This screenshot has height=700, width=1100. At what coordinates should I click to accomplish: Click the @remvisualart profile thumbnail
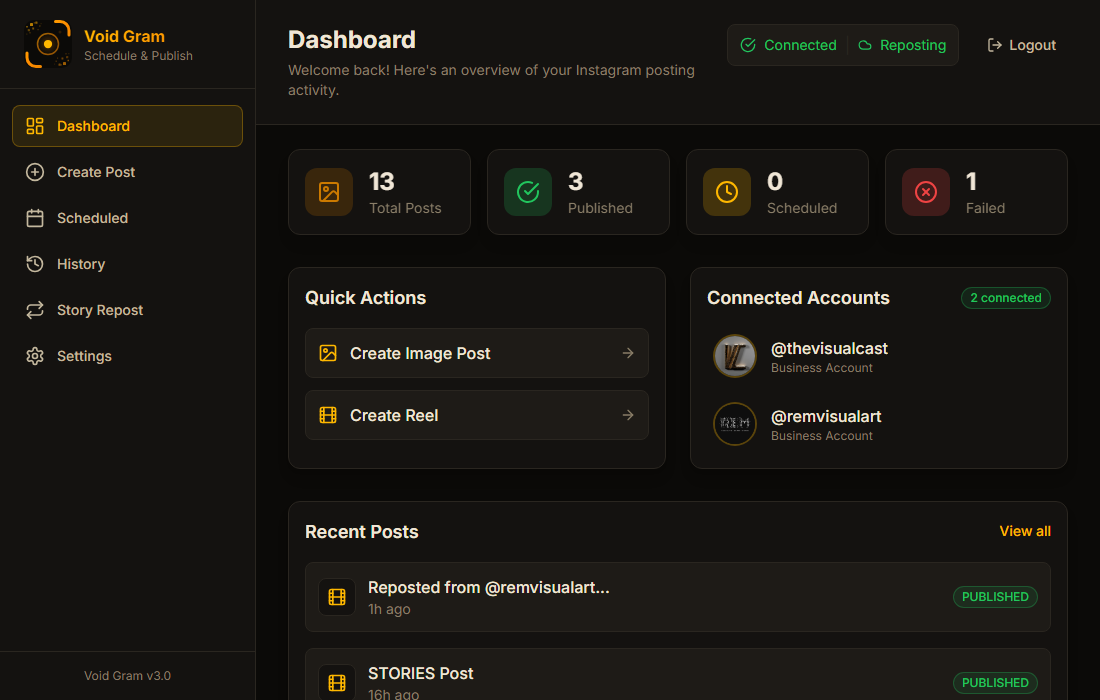[735, 425]
